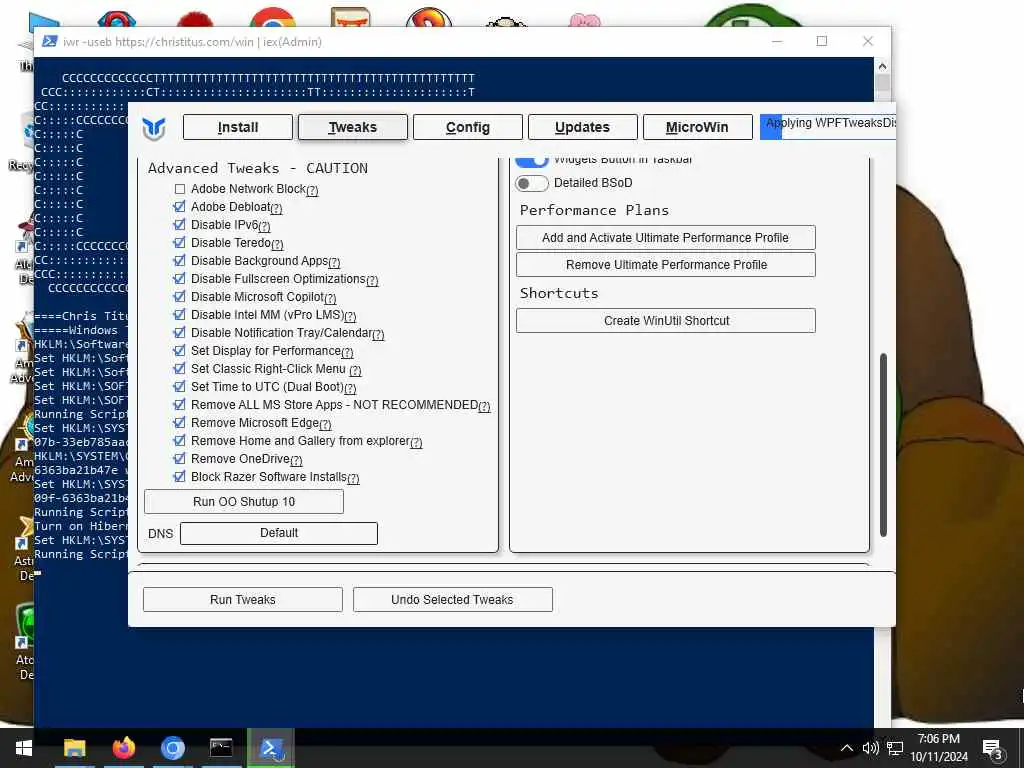Uncheck Set Classic Right-Click Menu
Viewport: 1024px width, 768px height.
(x=180, y=369)
